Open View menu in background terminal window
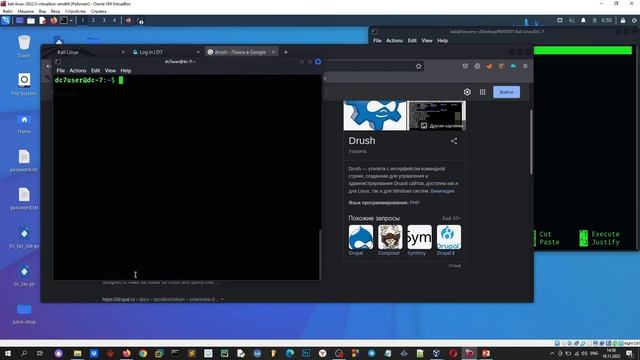This screenshot has width=640, height=360. 427,41
